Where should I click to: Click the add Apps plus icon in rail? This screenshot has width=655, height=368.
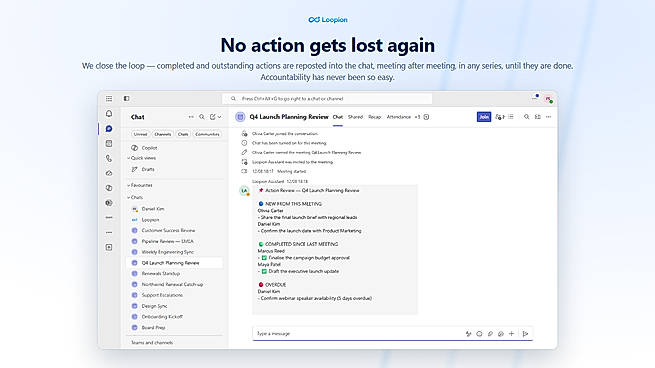click(109, 247)
